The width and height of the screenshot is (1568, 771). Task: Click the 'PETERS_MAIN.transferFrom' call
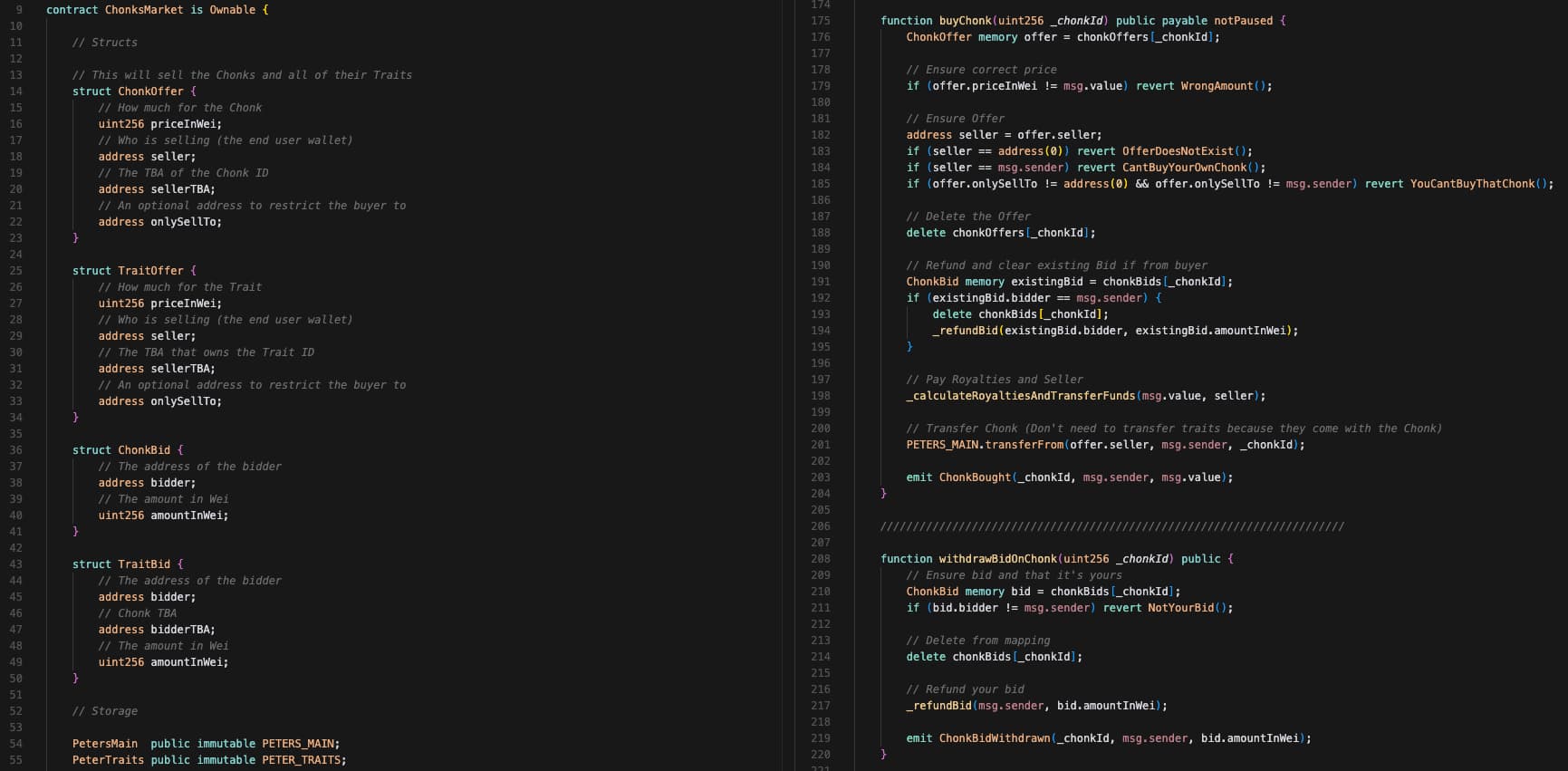pyautogui.click(x=985, y=445)
